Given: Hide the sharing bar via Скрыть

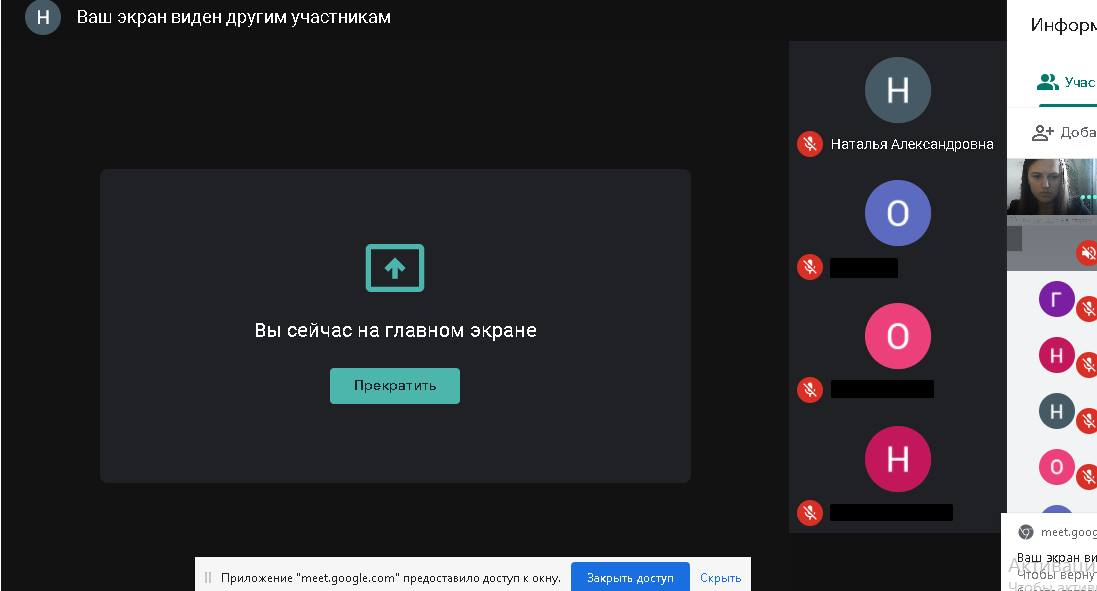Looking at the screenshot, I should pyautogui.click(x=720, y=577).
